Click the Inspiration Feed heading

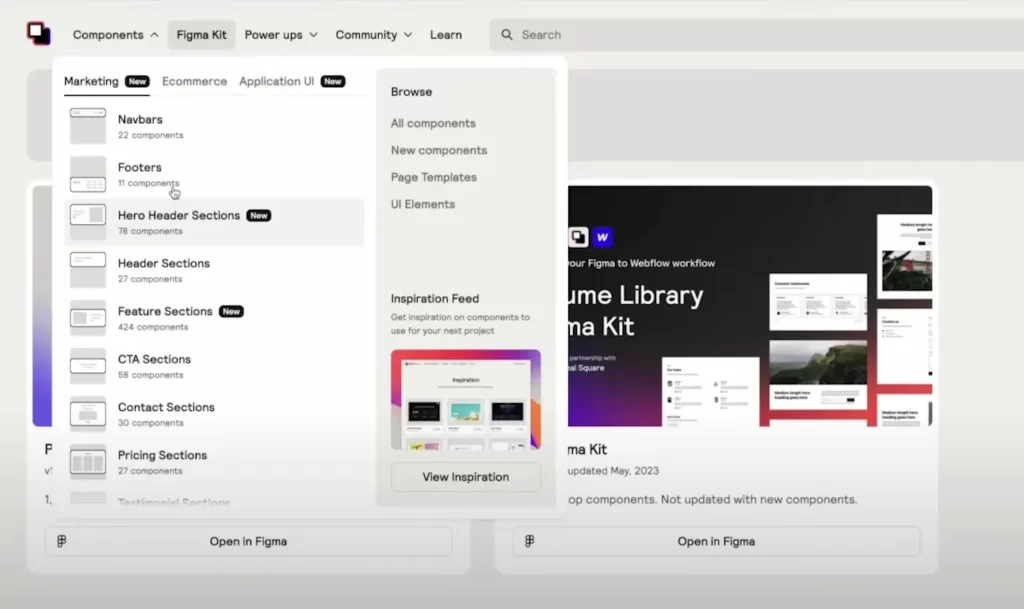435,298
